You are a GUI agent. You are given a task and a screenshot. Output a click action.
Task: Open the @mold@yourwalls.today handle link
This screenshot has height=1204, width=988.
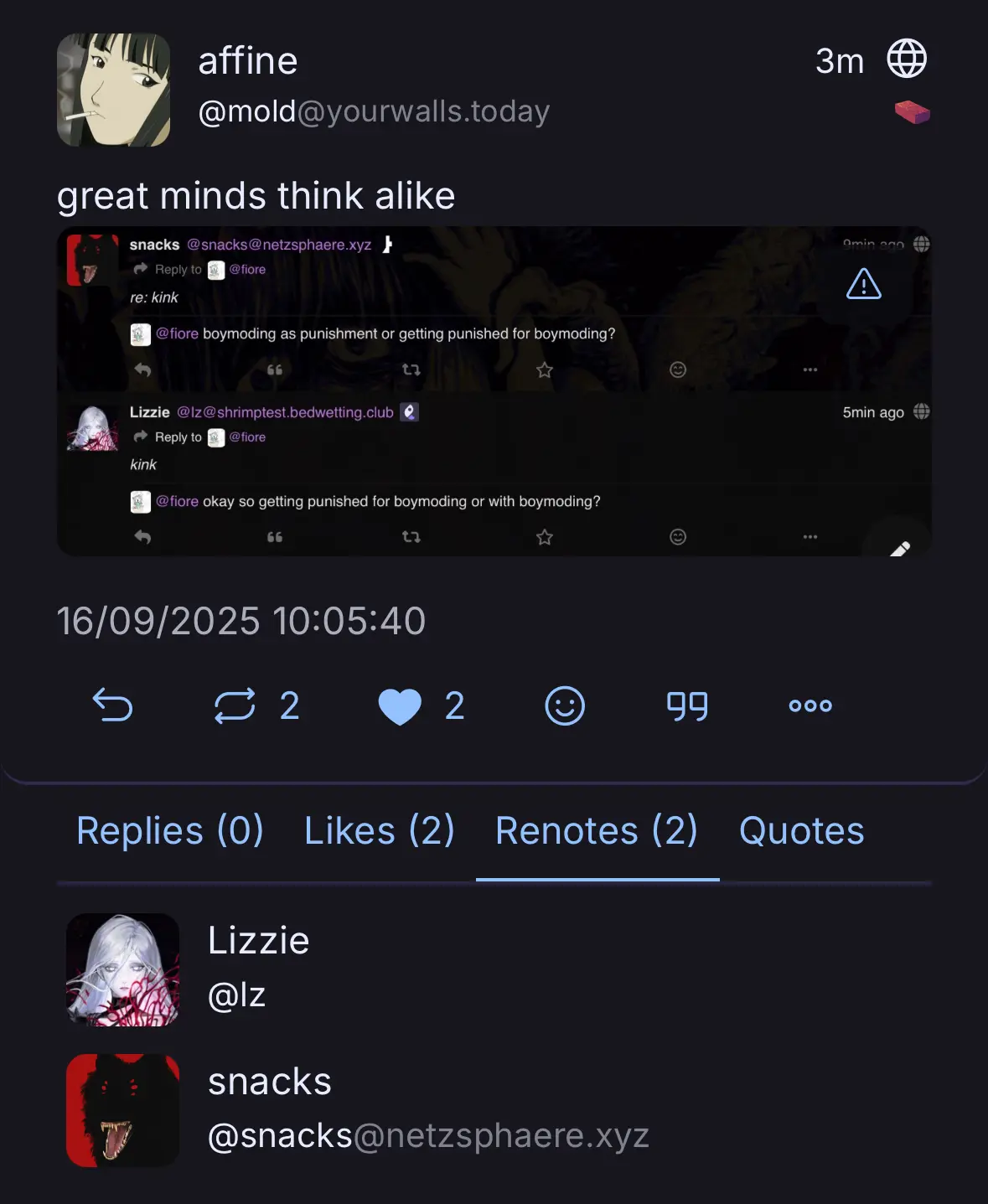coord(374,111)
